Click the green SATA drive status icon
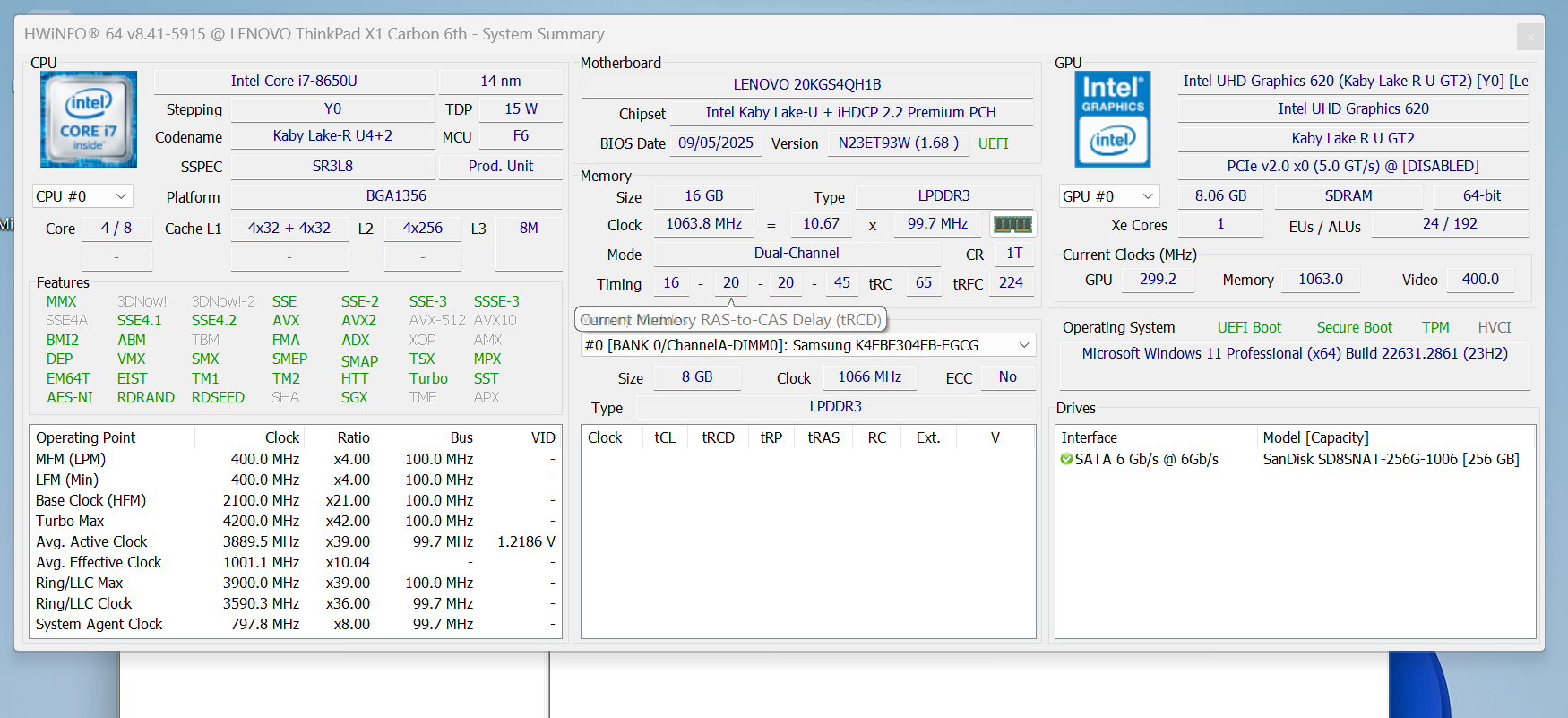The image size is (1568, 718). (x=1066, y=459)
